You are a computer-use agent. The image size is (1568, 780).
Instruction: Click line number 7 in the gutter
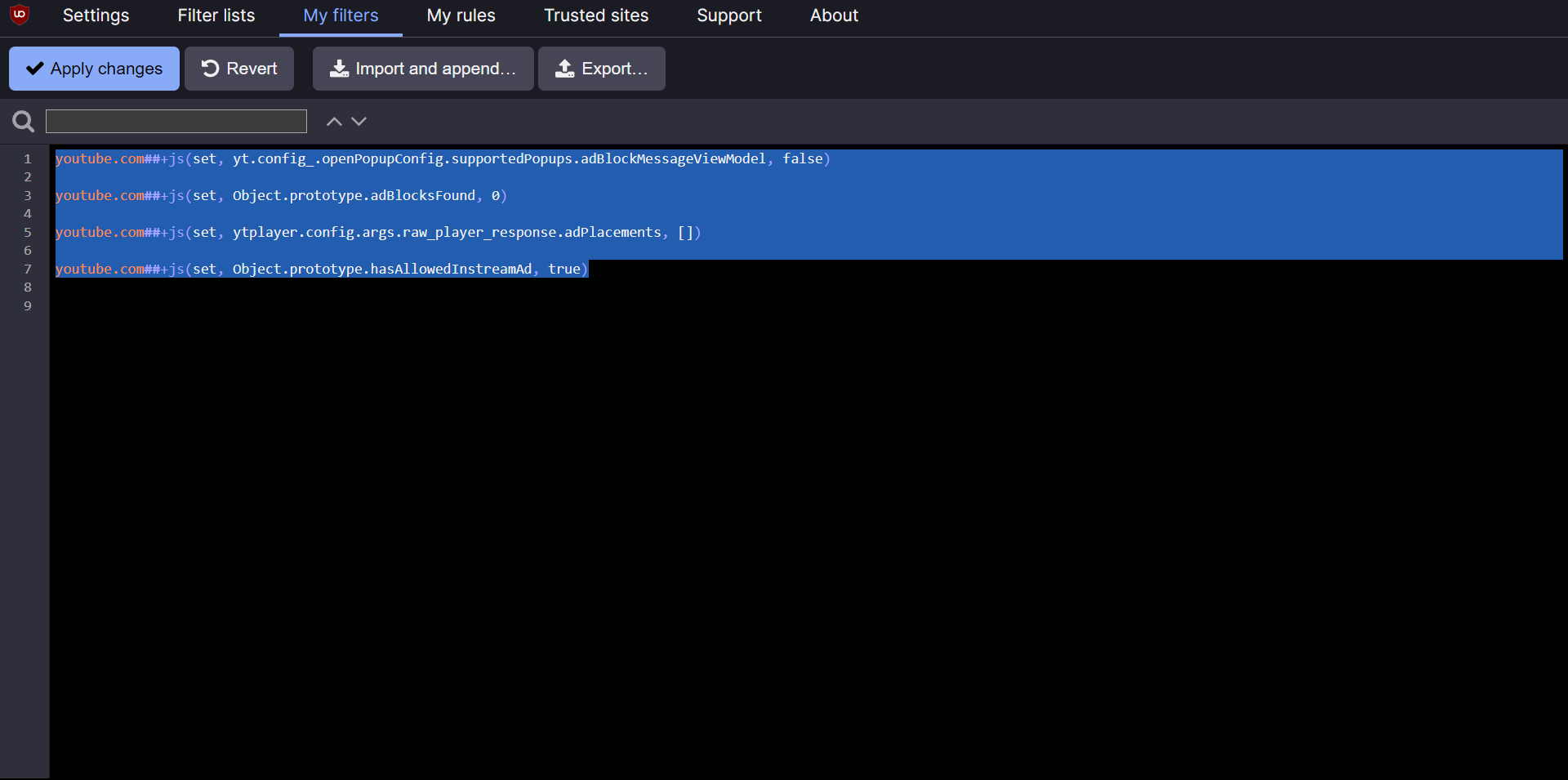tap(28, 269)
